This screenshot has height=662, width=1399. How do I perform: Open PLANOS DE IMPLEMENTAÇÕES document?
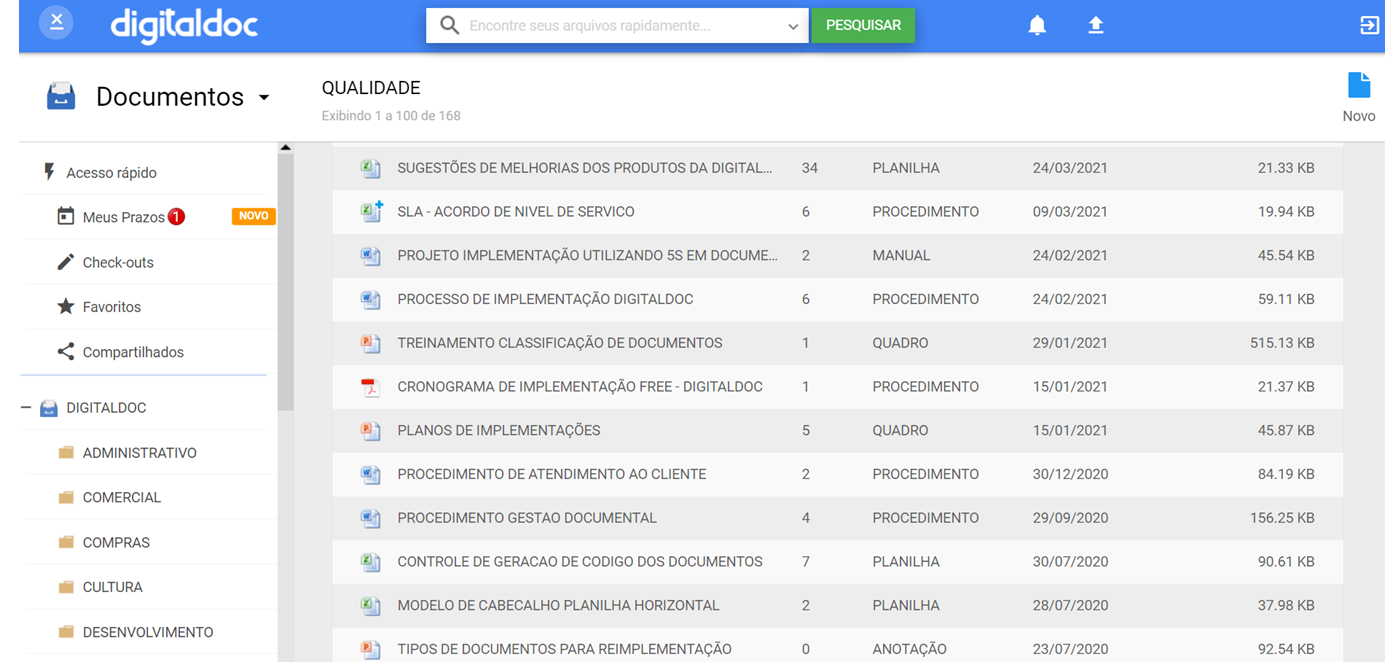click(498, 431)
